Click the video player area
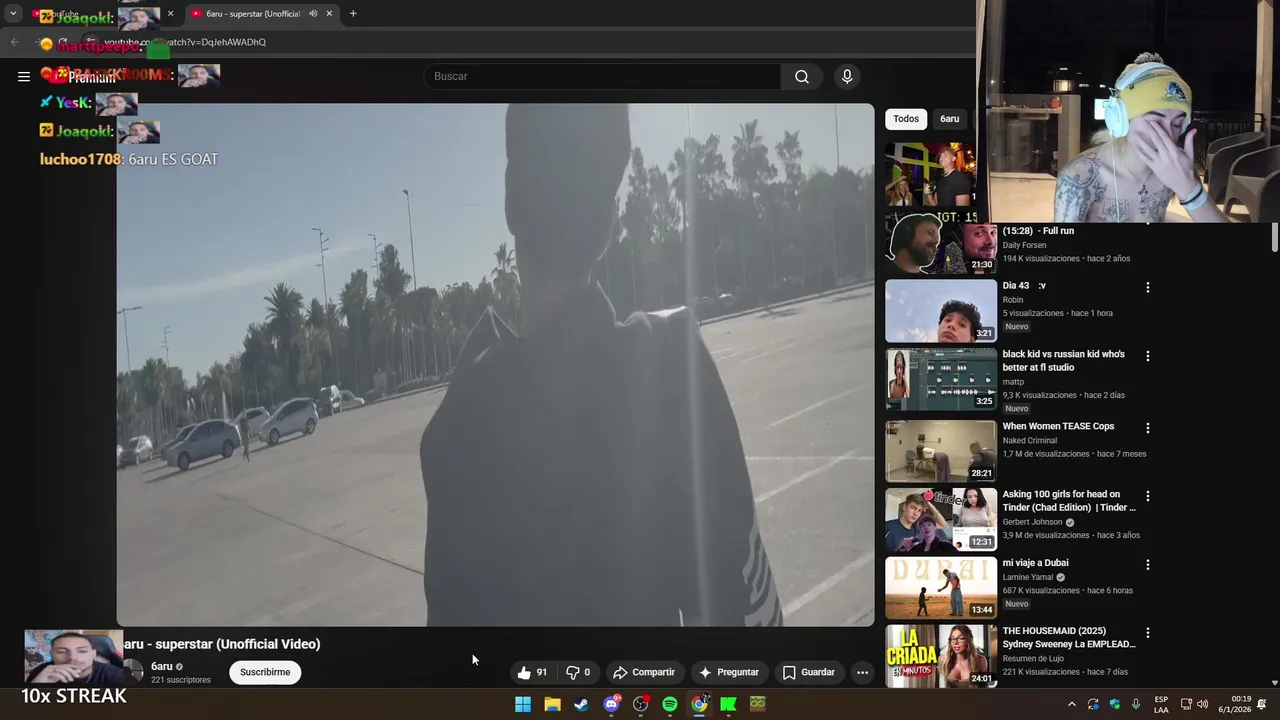 [x=495, y=365]
